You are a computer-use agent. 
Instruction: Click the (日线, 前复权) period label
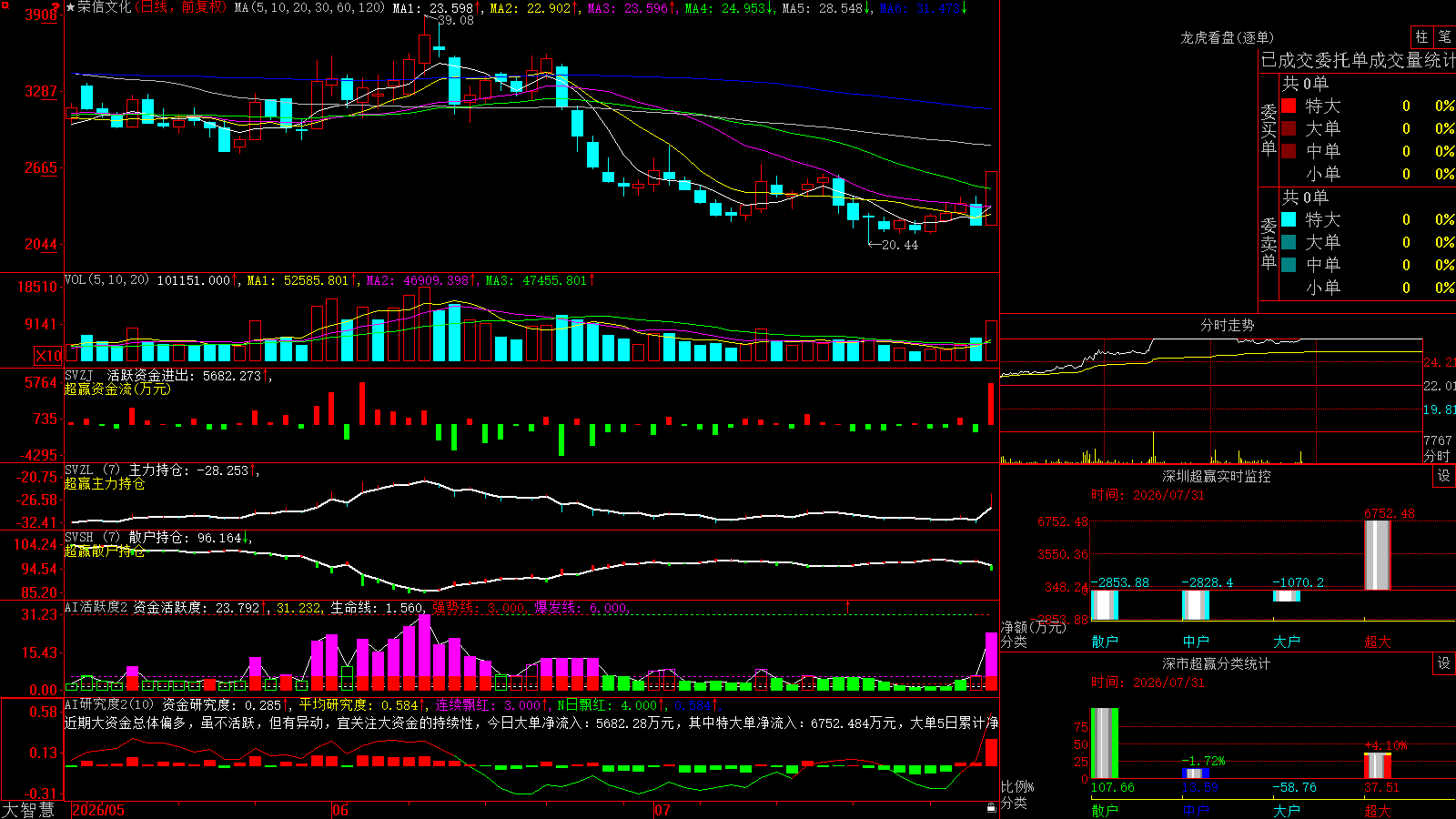click(181, 7)
